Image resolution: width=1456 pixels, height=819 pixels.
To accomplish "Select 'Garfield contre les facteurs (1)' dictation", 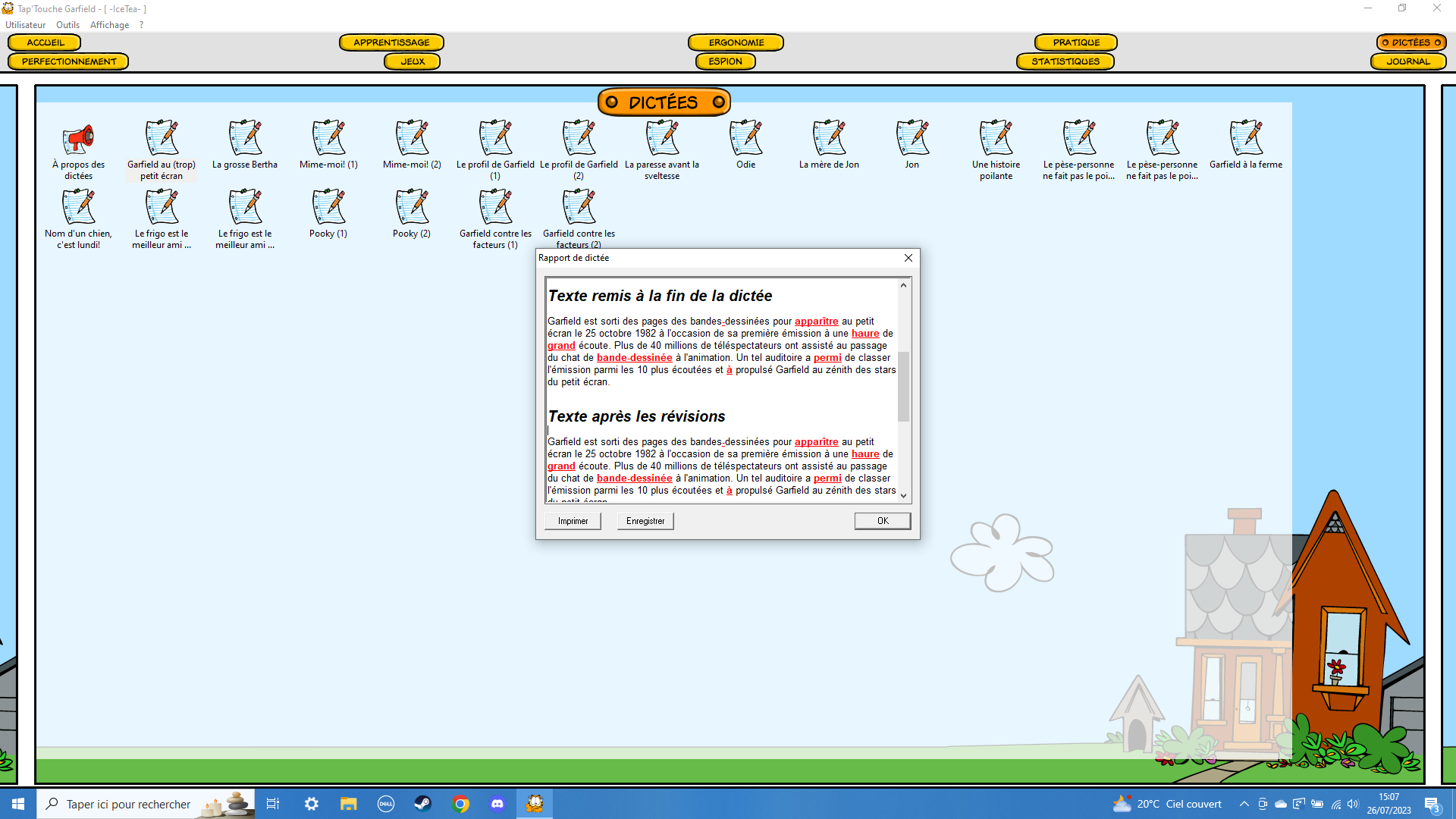I will click(495, 220).
